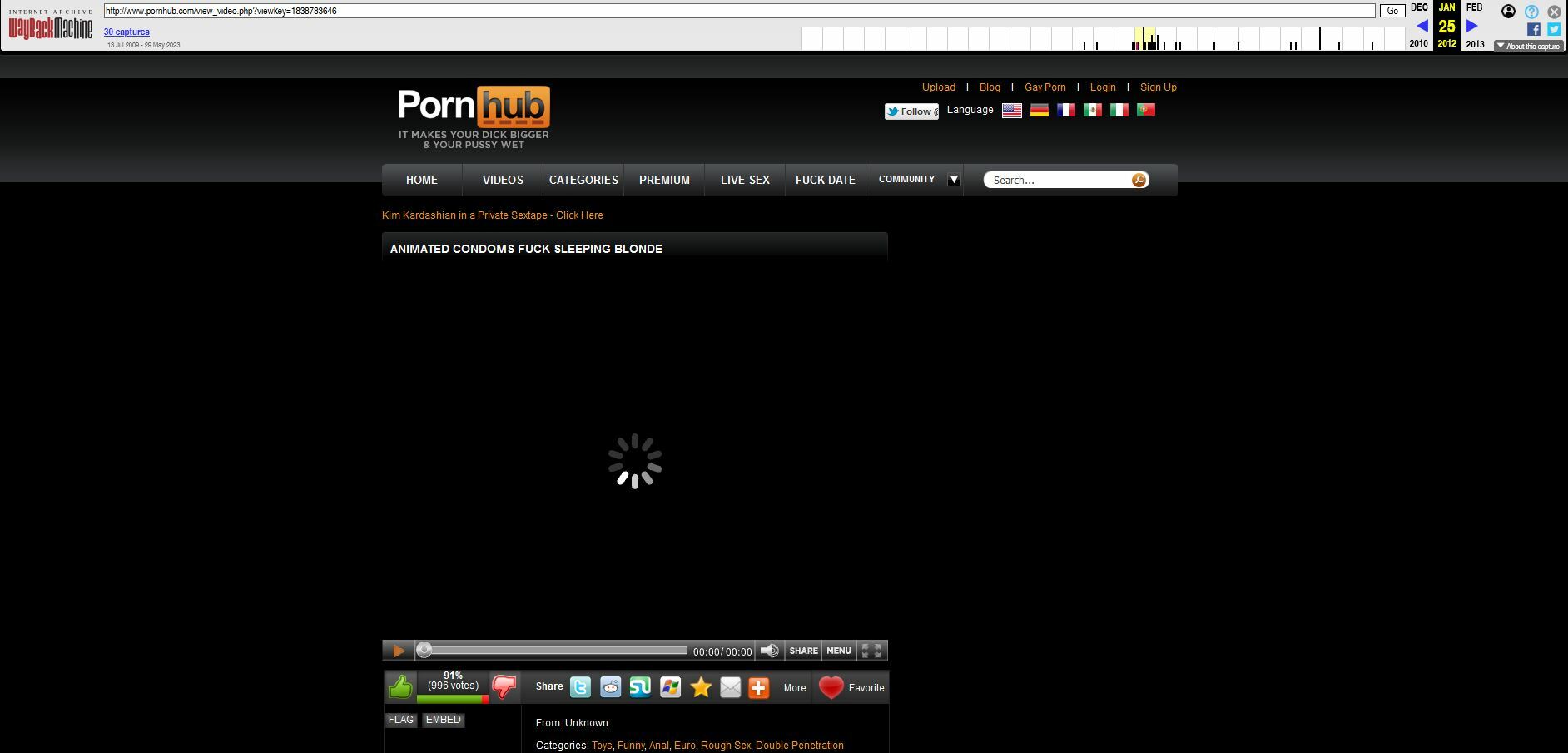The height and width of the screenshot is (753, 1568).
Task: Click the site search input field
Action: [x=1059, y=180]
